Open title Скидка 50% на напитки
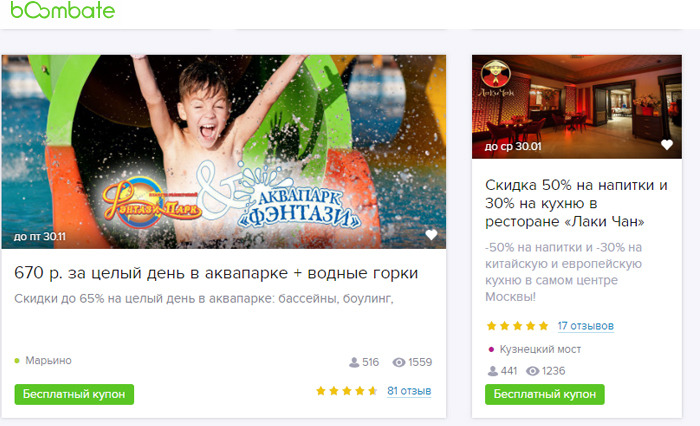The width and height of the screenshot is (700, 426). [576, 203]
